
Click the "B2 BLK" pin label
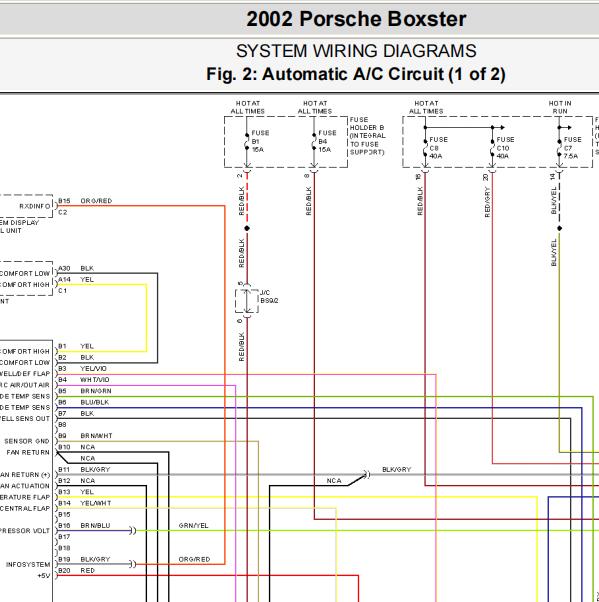(x=76, y=357)
